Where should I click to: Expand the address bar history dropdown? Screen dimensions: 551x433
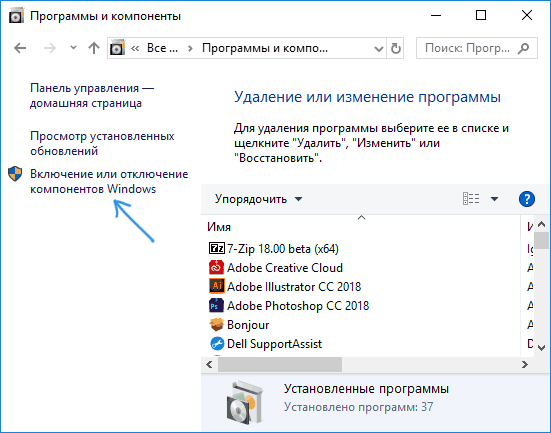tap(378, 49)
